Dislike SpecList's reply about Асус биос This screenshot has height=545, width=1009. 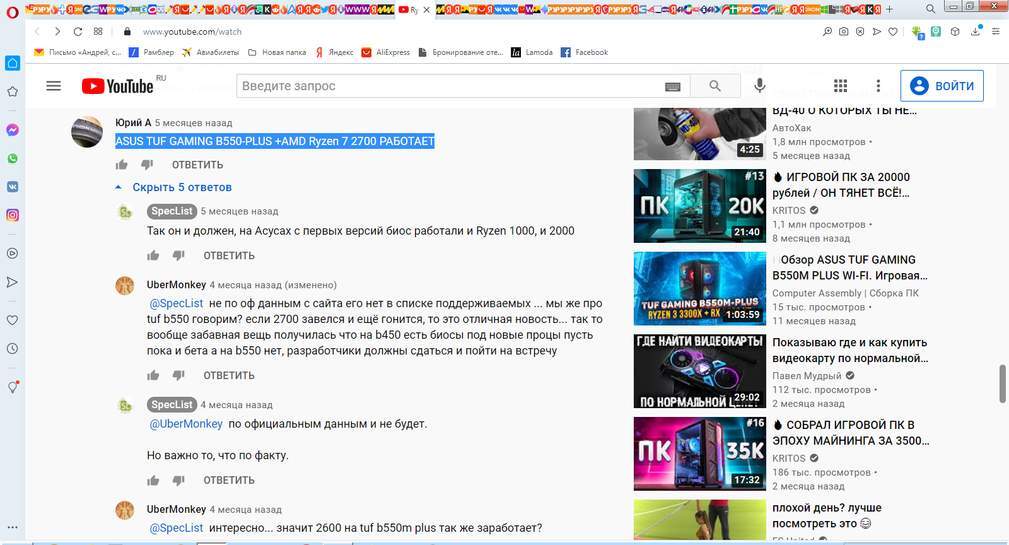click(x=179, y=255)
